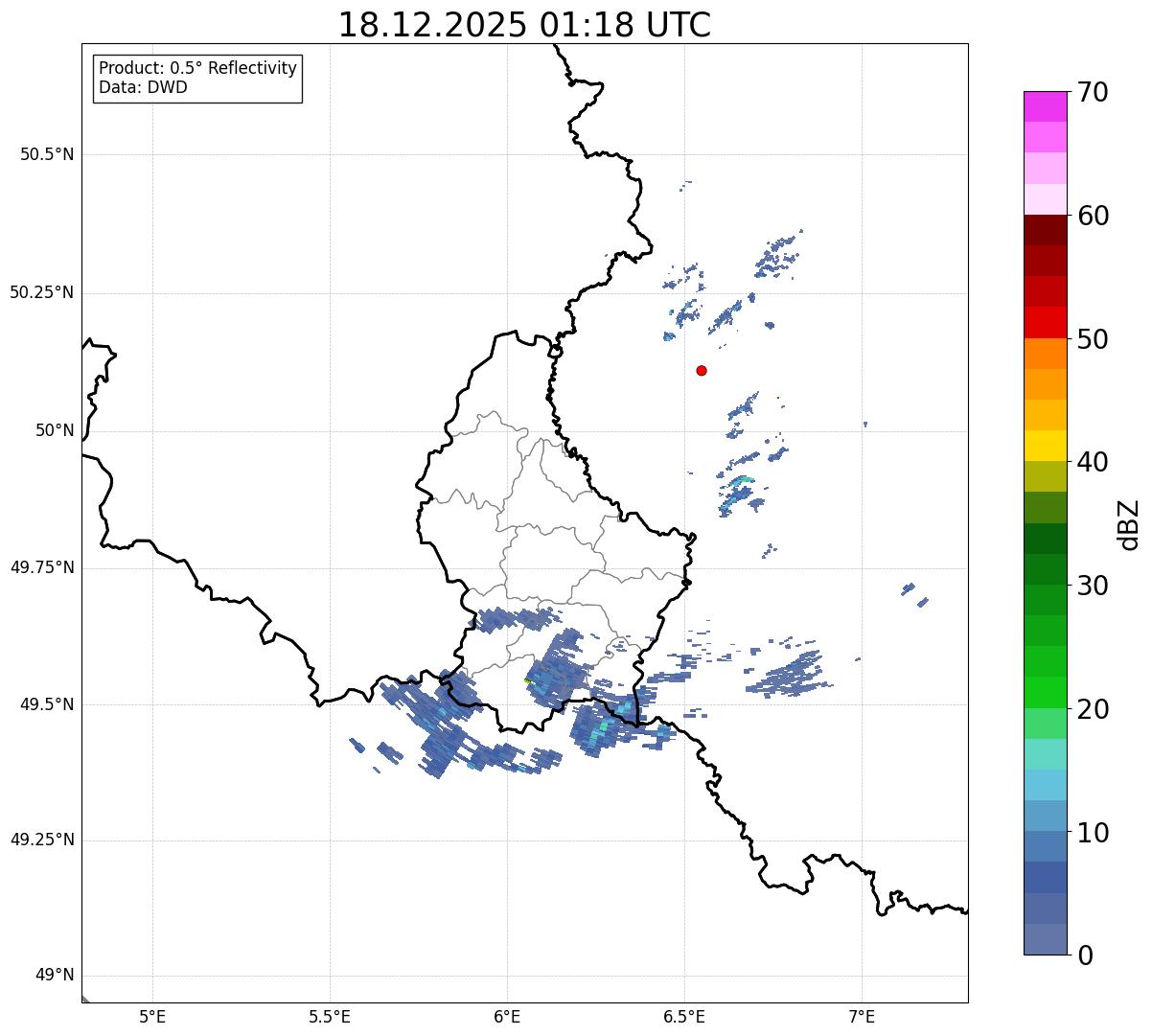Click the colorbar tick label '10'
This screenshot has height=1036, width=1152.
click(1094, 833)
